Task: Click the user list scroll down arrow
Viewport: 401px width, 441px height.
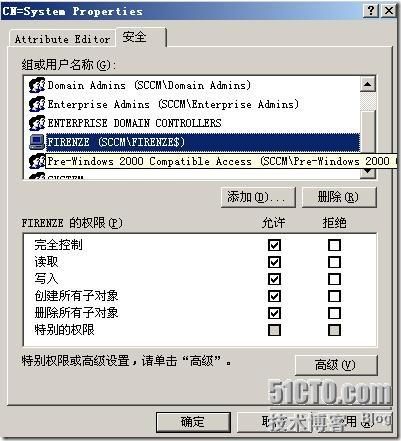Action: [368, 172]
